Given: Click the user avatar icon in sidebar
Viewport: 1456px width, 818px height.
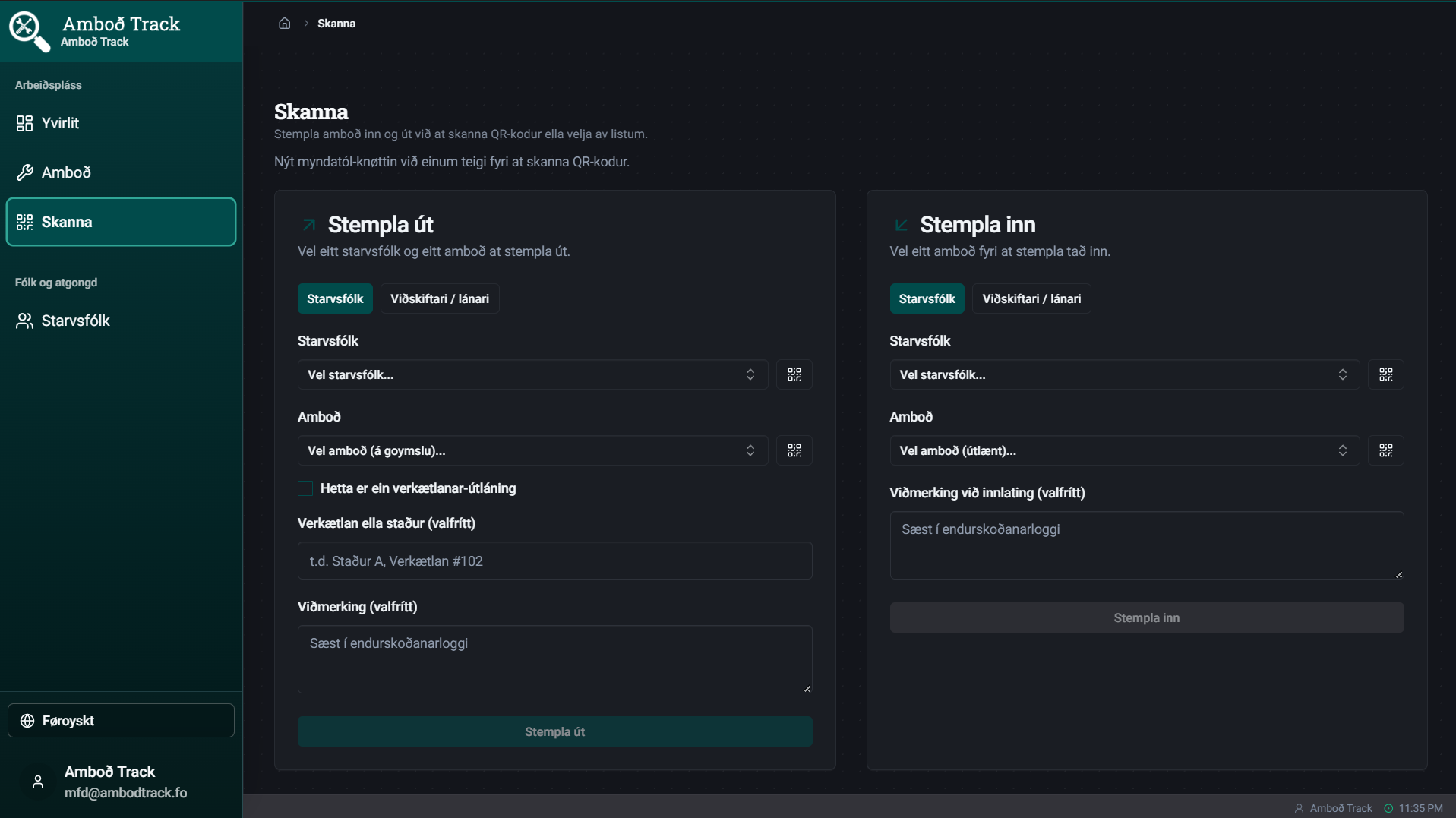Looking at the screenshot, I should [38, 782].
